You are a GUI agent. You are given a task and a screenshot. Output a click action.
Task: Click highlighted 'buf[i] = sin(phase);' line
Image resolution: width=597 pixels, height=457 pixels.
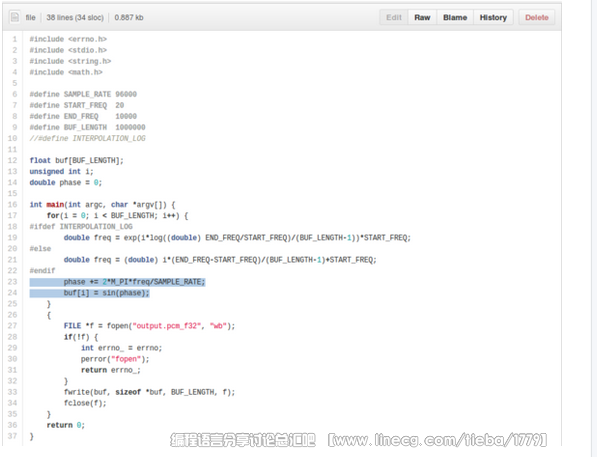107,293
